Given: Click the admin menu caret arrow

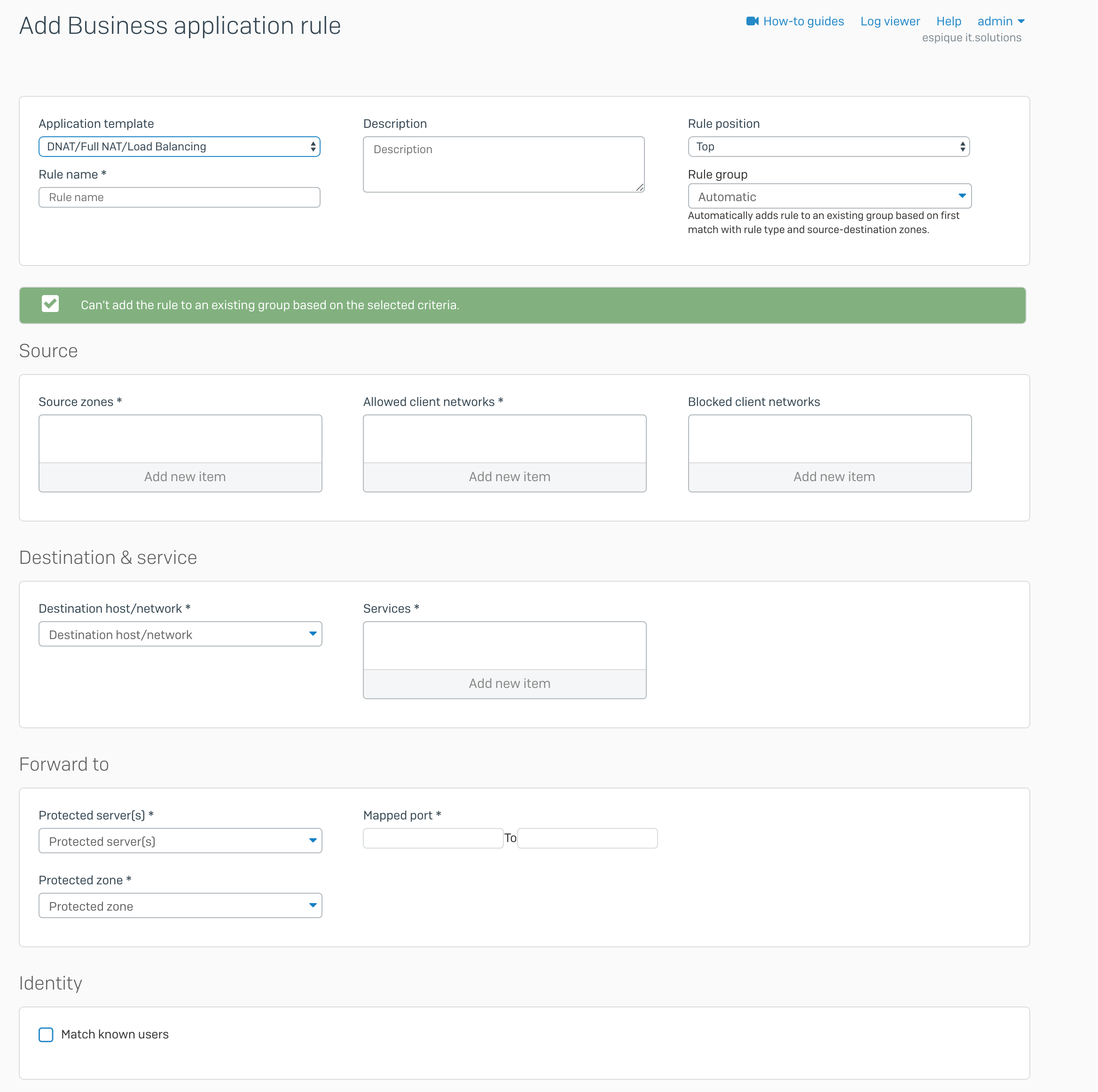Looking at the screenshot, I should [x=1021, y=22].
